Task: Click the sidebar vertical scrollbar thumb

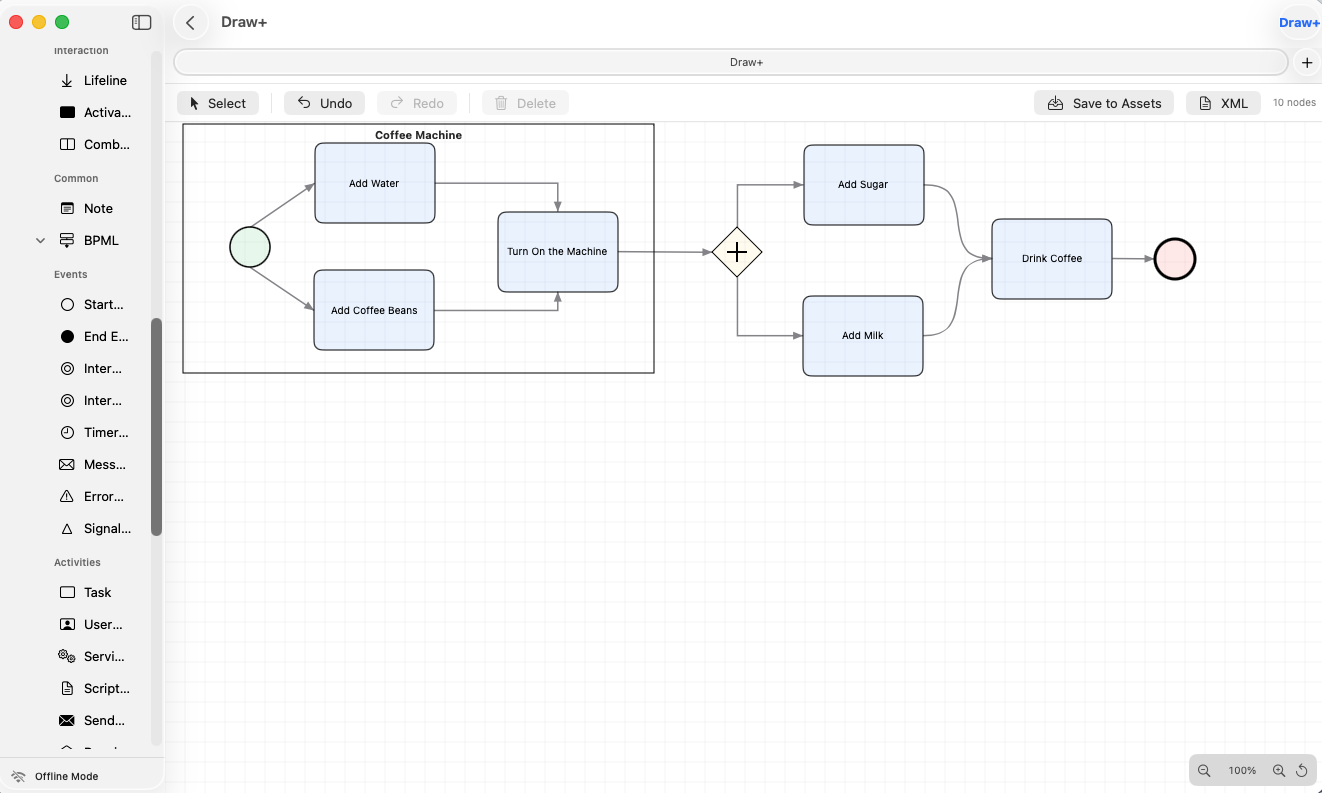Action: point(156,427)
